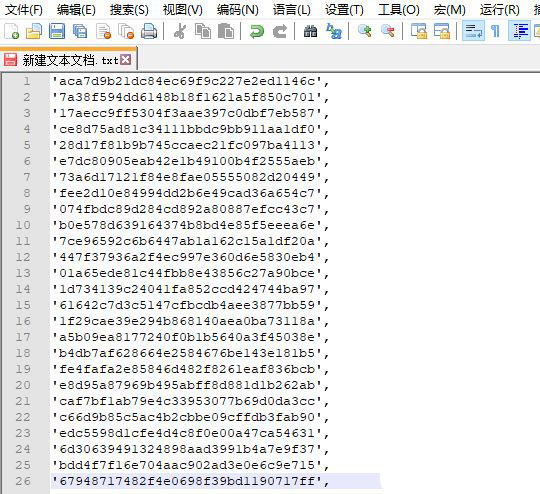Click the text '61642c7d3c5147cfbcdb4aee3877bb59'

(187, 305)
